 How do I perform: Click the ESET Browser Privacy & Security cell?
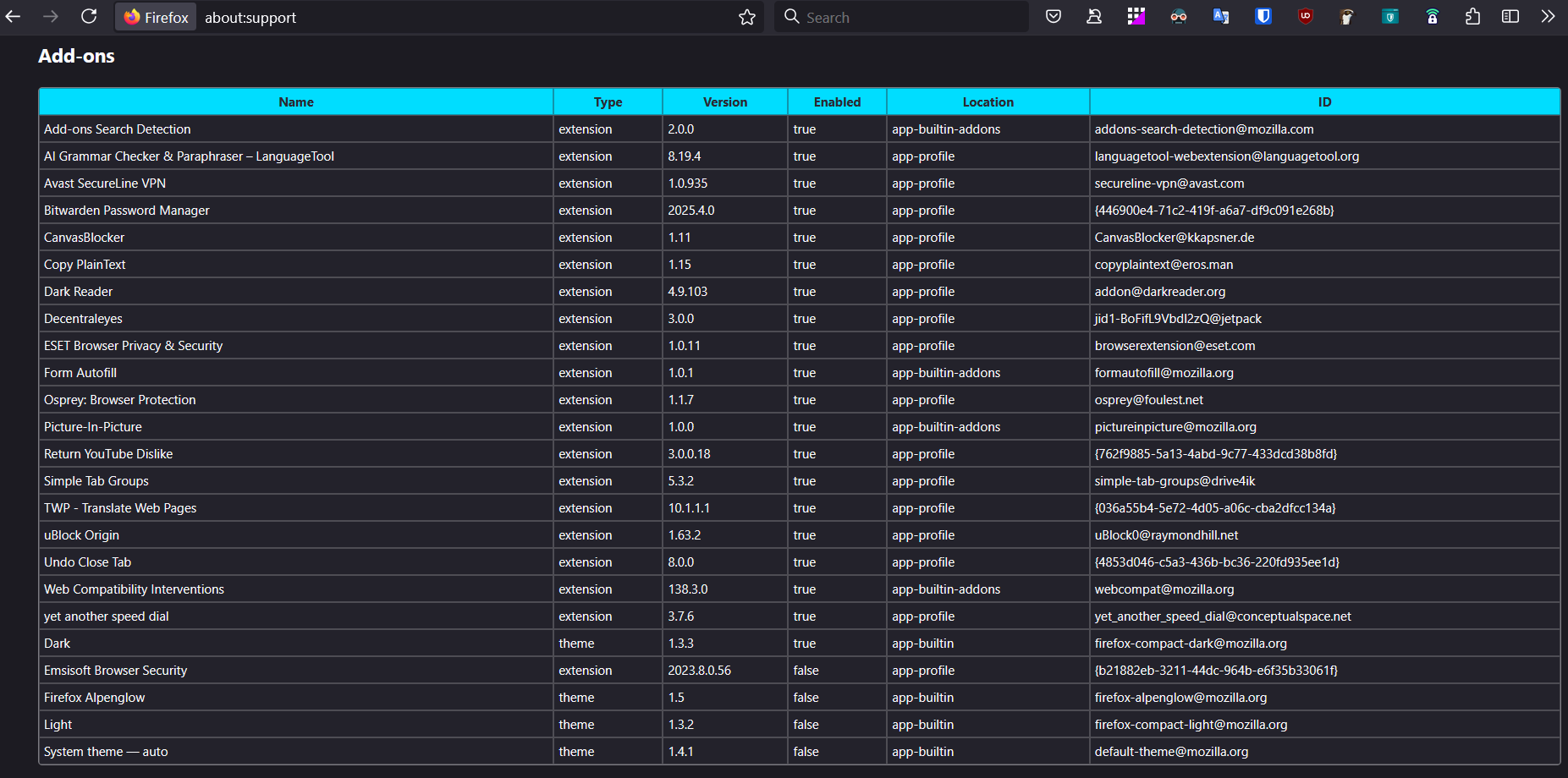coord(296,345)
